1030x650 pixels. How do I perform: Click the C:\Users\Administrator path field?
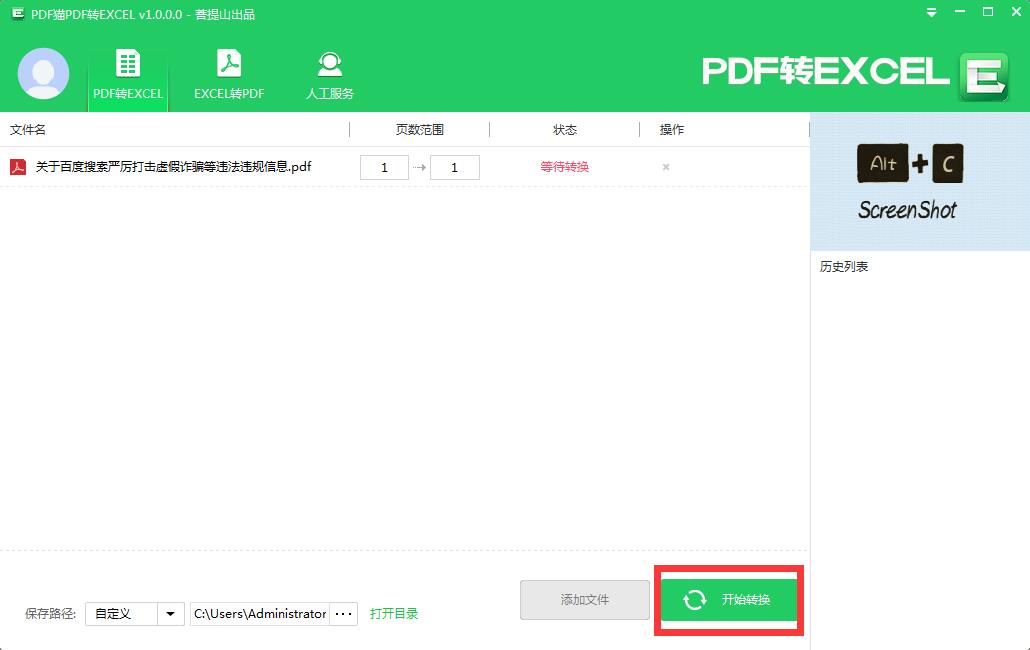point(260,613)
